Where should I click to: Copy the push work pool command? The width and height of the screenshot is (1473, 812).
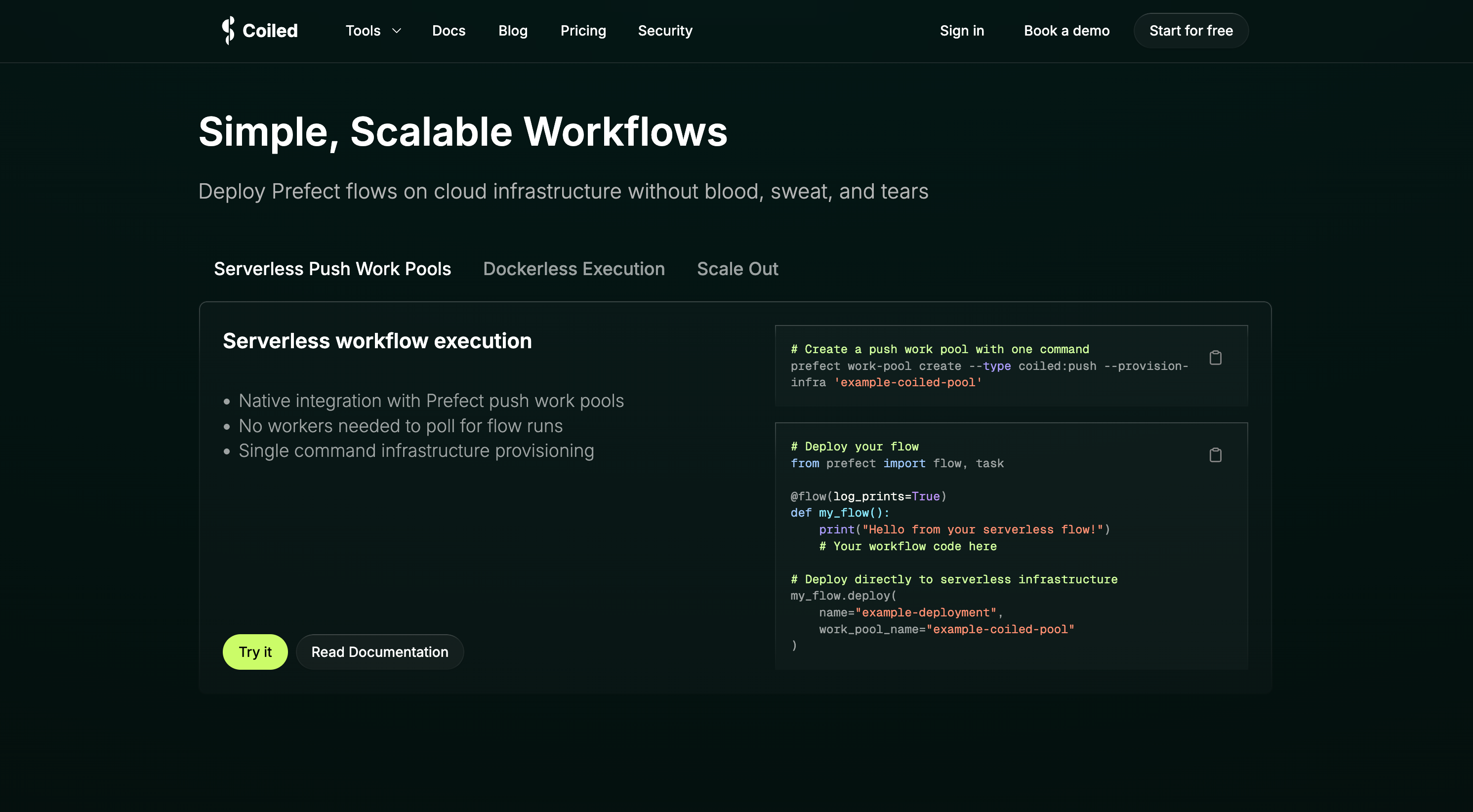[x=1215, y=358]
